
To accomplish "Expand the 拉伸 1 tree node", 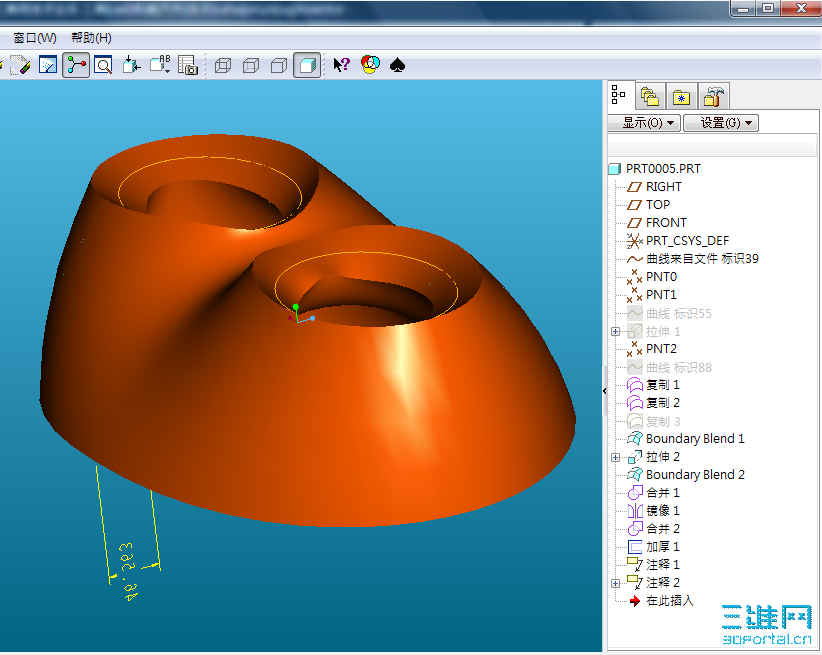I will click(x=616, y=331).
